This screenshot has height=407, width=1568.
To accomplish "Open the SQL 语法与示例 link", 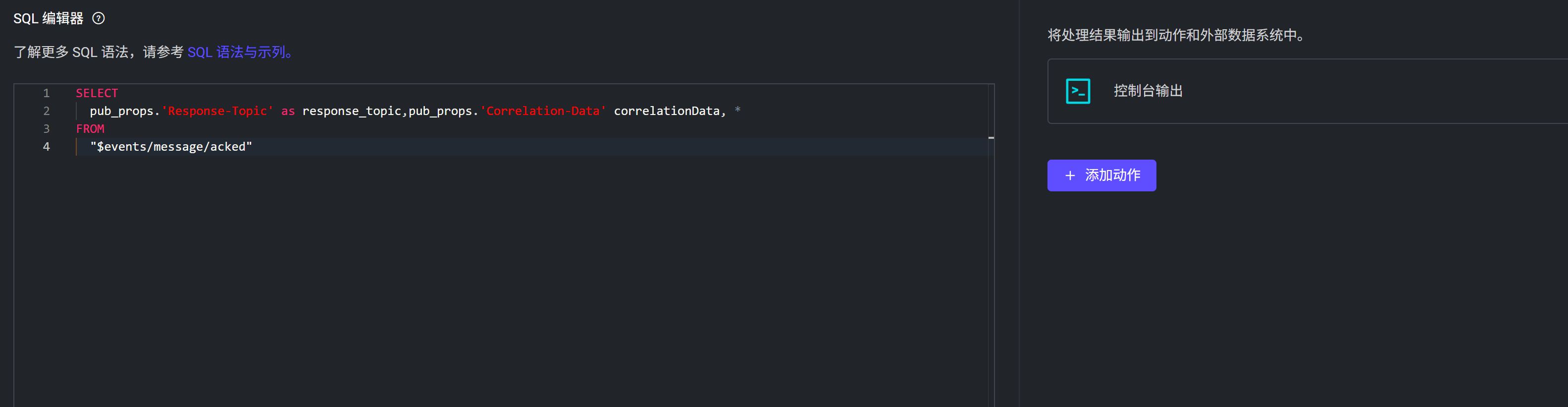I will 240,53.
